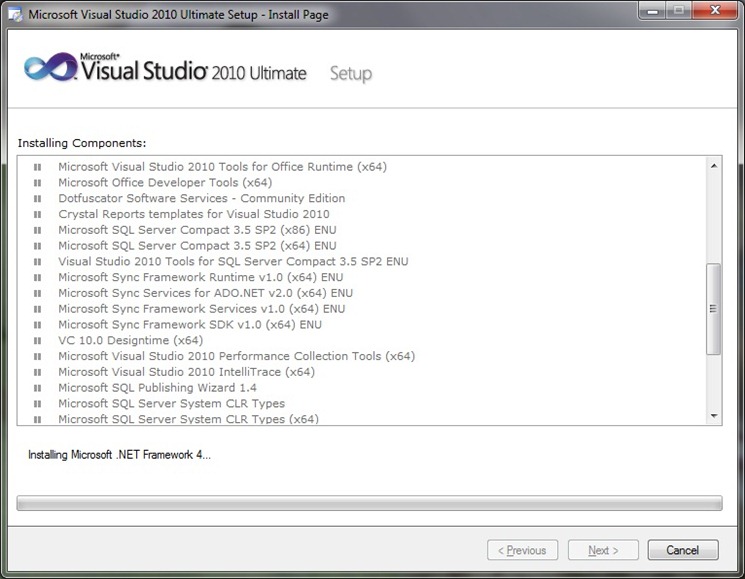Select 'Microsoft Visual Studio 2010 IntelliTrace (x64)'

[x=186, y=371]
